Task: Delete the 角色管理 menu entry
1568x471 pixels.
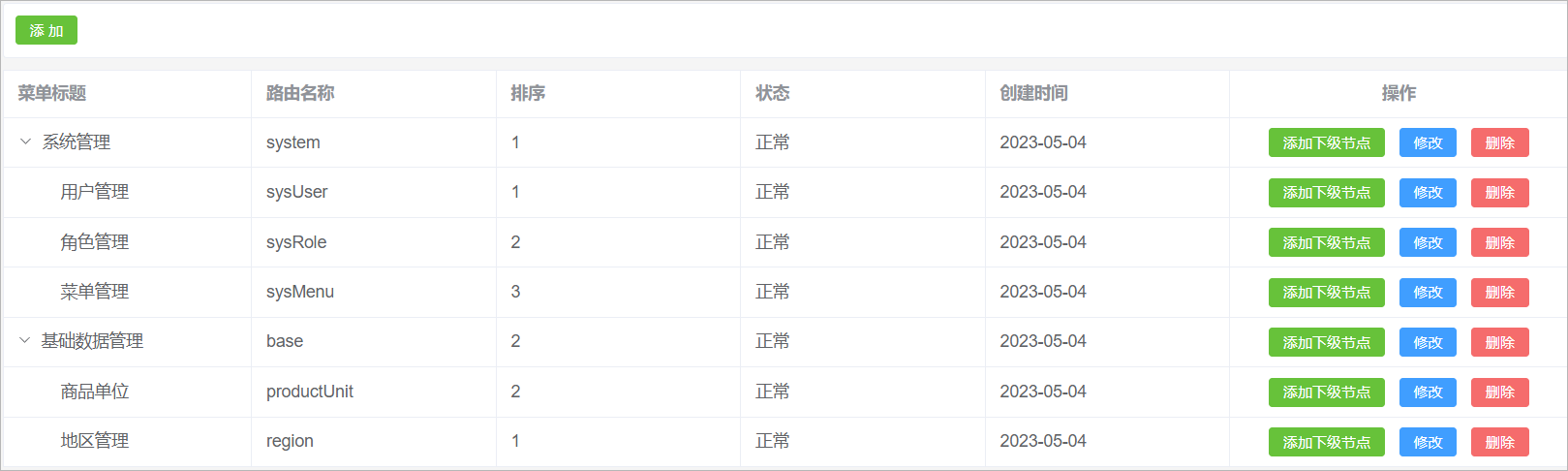Action: click(1499, 242)
